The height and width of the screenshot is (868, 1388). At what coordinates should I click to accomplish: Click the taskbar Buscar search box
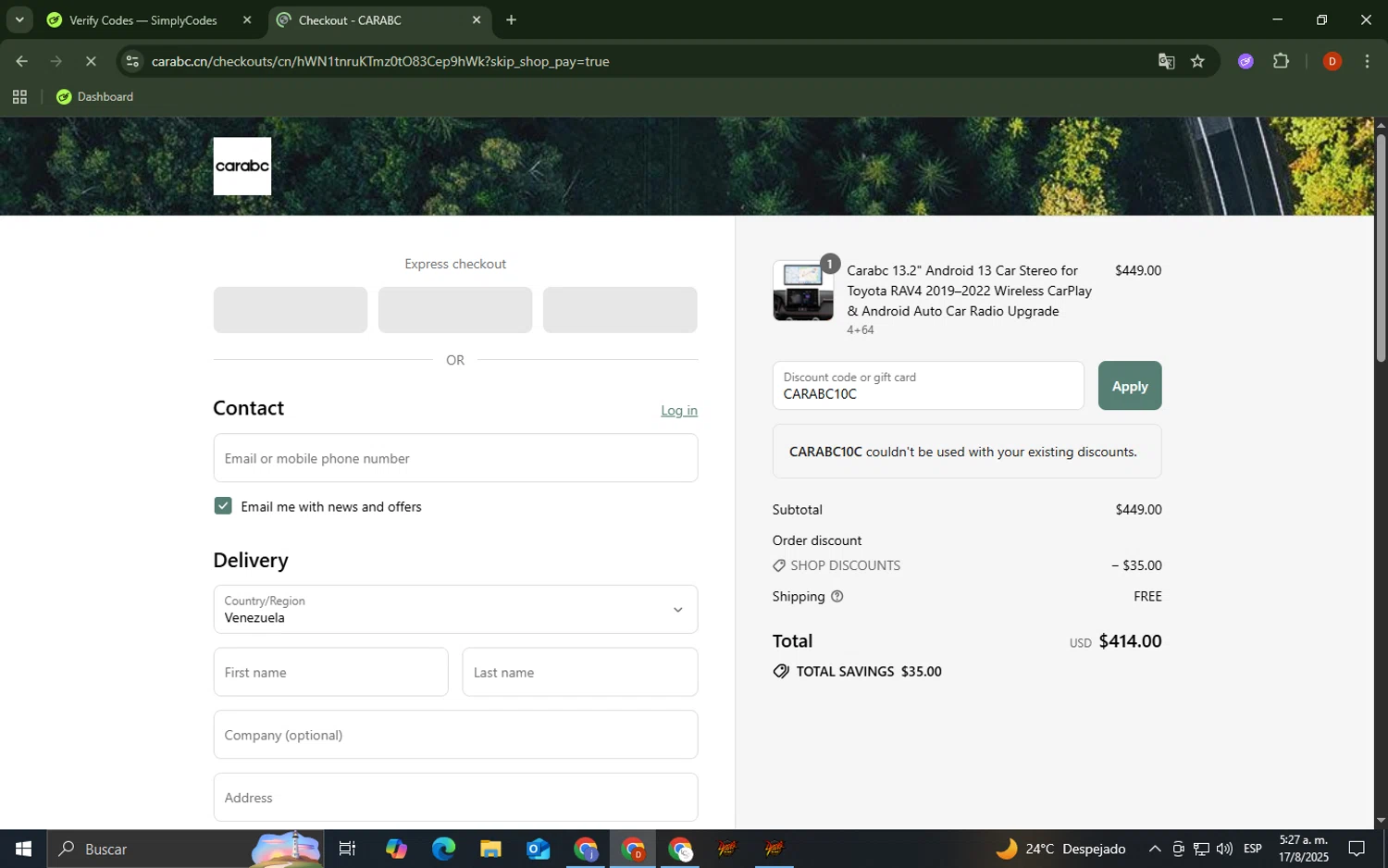coord(185,849)
